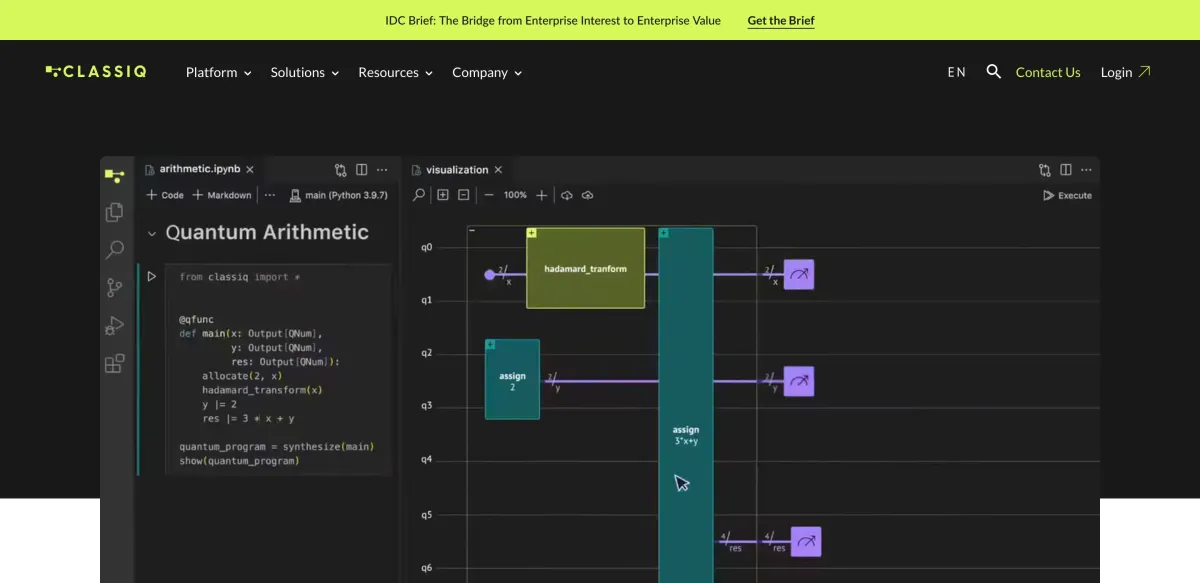Viewport: 1200px width, 583px height.
Task: Collapse all blocks in the visualization toolbar
Action: (x=464, y=195)
